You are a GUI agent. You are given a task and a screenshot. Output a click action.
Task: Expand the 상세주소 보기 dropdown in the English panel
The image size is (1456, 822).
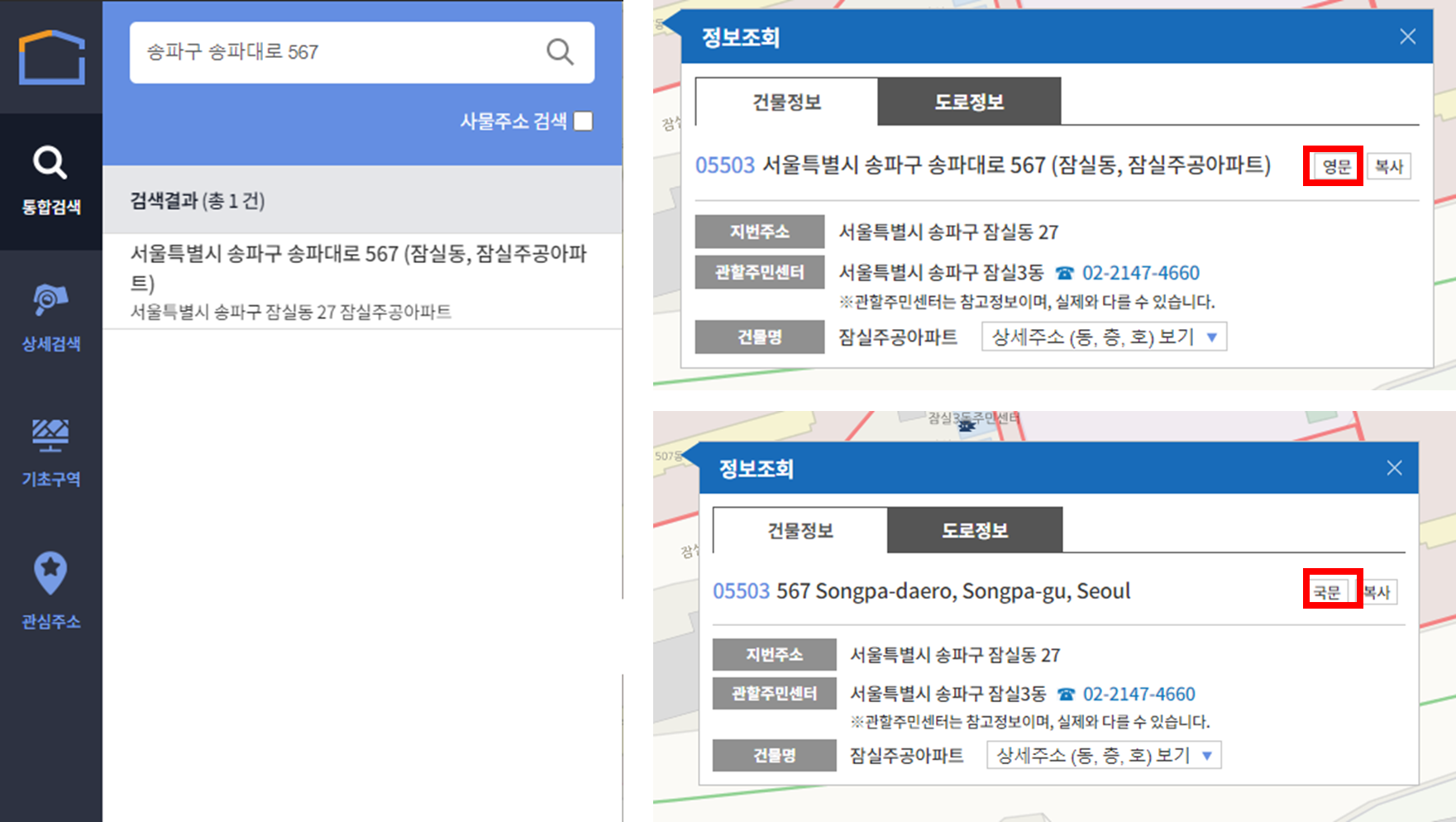(x=1104, y=754)
